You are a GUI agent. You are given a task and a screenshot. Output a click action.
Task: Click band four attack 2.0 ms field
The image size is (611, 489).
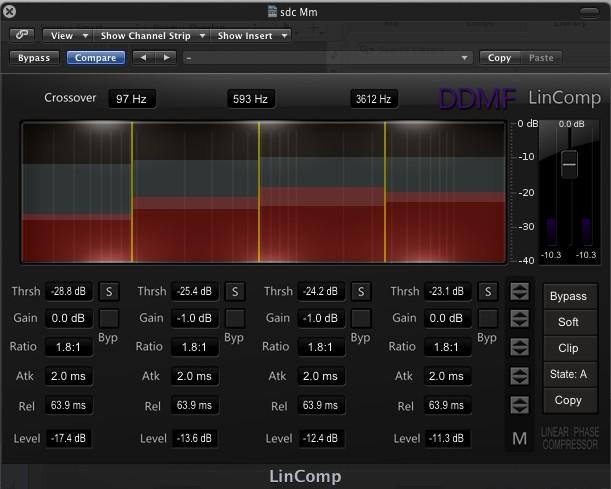point(447,376)
